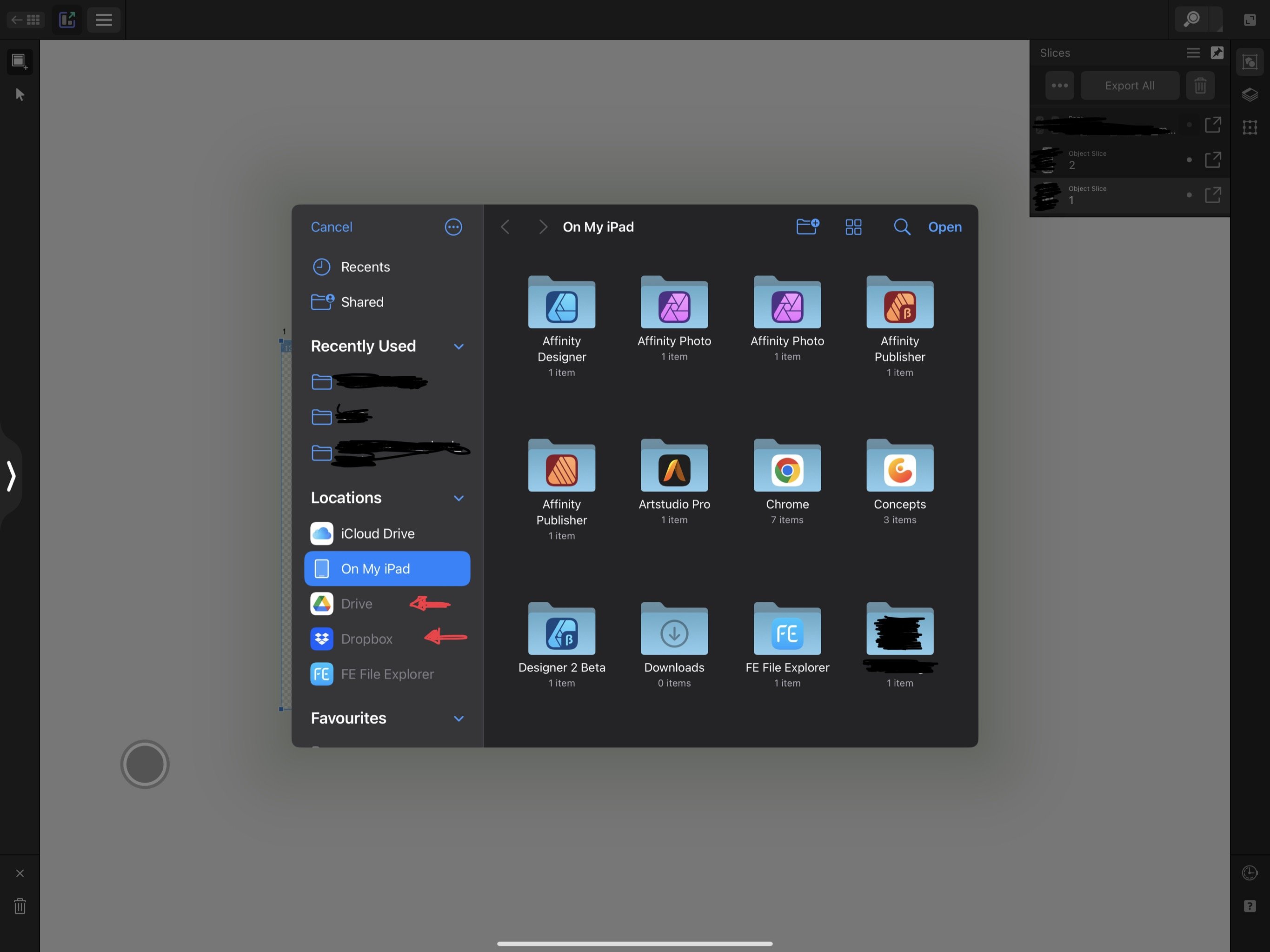Tap the Export All button
Screen dimensions: 1270x952
(1130, 85)
